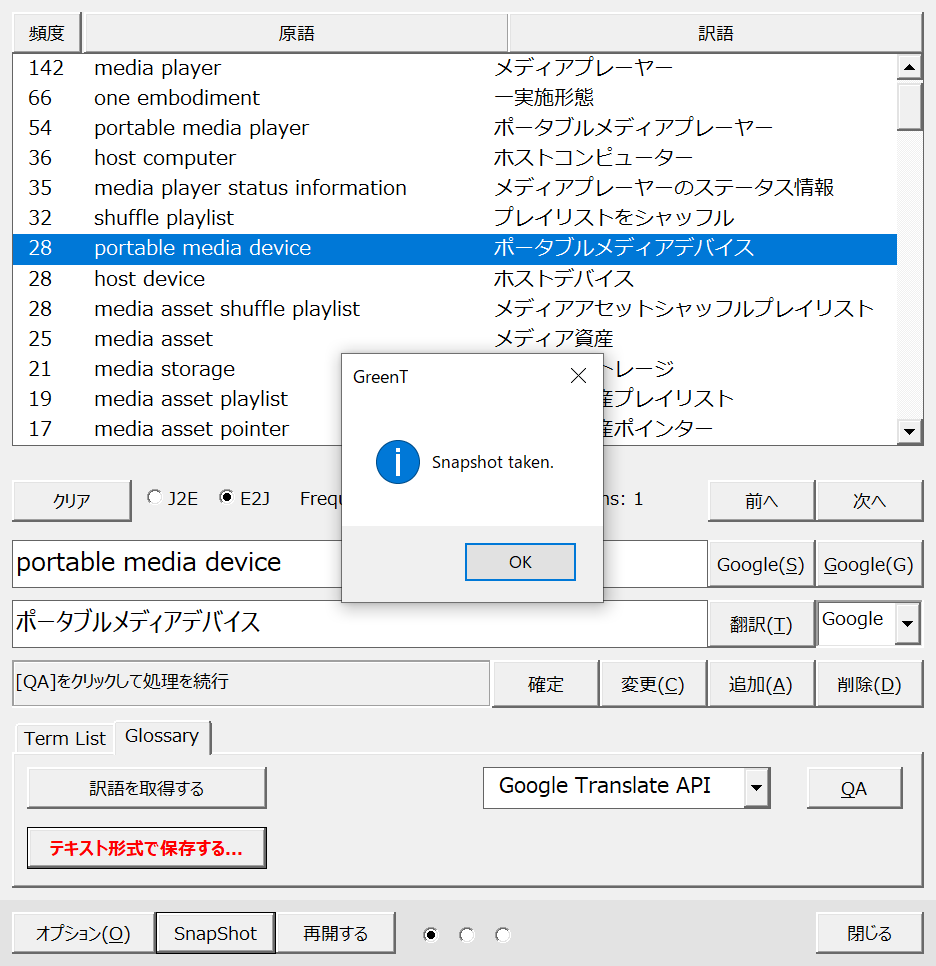
Task: Click the source term input field
Action: coord(170,563)
